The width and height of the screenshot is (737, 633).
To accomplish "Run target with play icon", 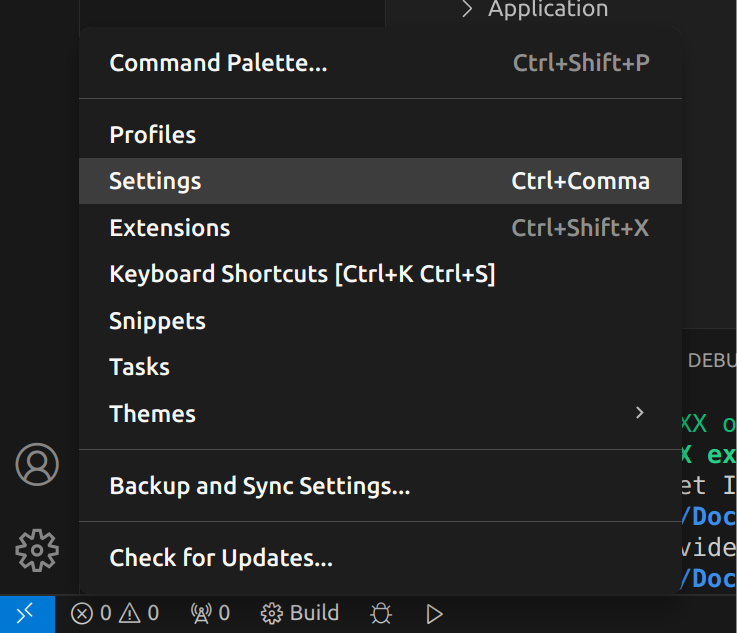I will click(434, 614).
